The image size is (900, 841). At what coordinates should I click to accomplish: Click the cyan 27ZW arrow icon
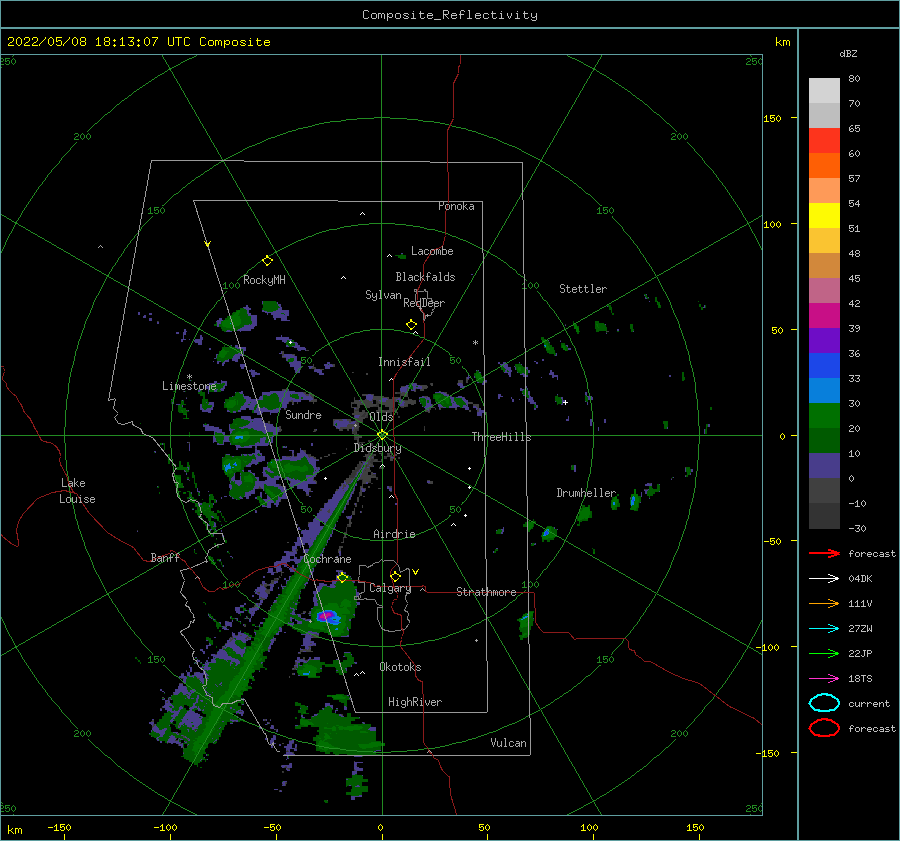pyautogui.click(x=824, y=629)
